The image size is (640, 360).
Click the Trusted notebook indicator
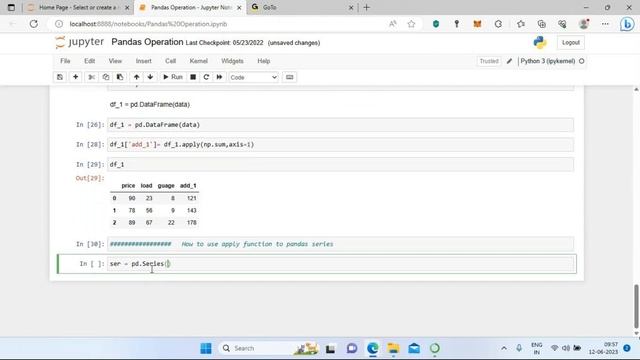pyautogui.click(x=489, y=61)
